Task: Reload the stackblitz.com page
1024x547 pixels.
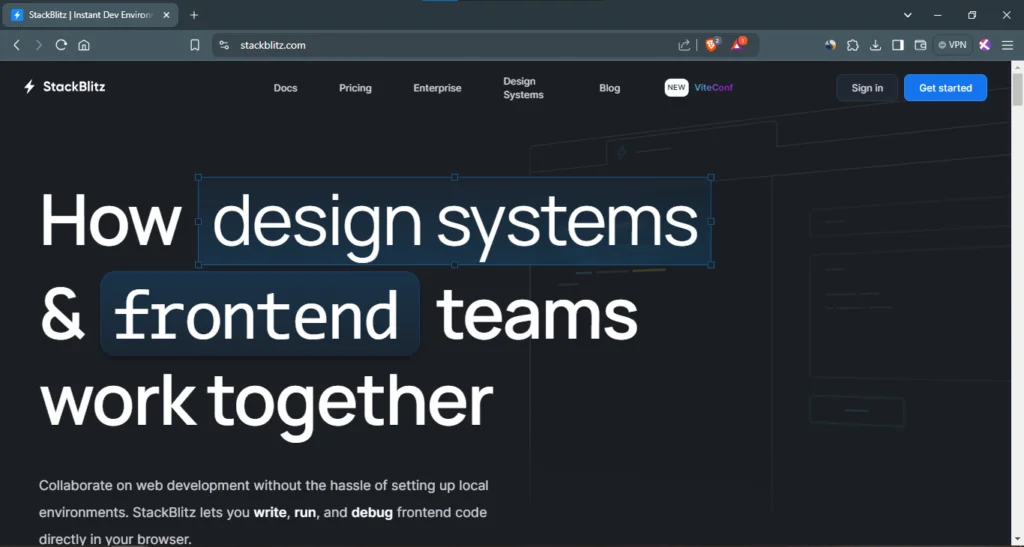Action: pos(61,45)
